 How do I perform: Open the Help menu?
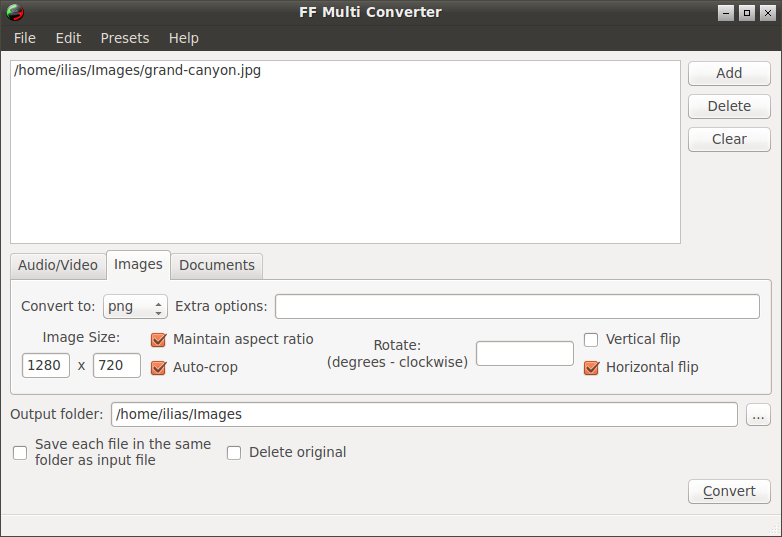coord(184,38)
